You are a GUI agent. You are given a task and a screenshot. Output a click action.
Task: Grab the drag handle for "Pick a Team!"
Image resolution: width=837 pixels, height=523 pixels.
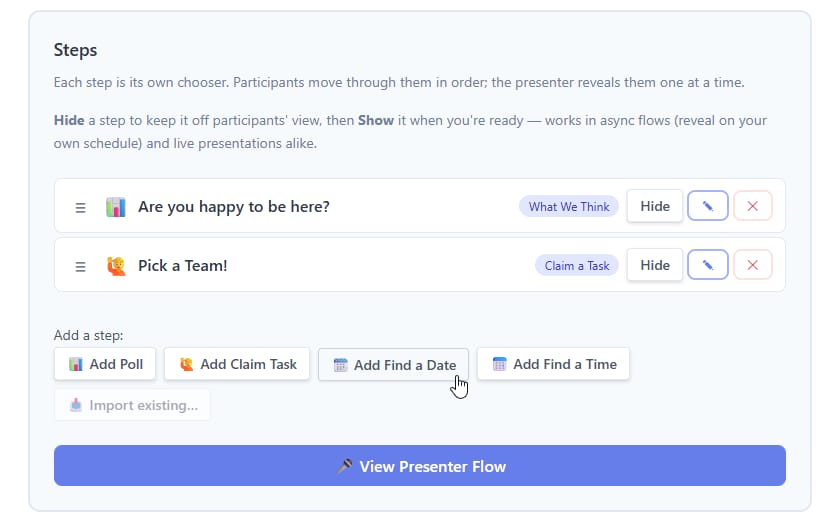point(80,266)
